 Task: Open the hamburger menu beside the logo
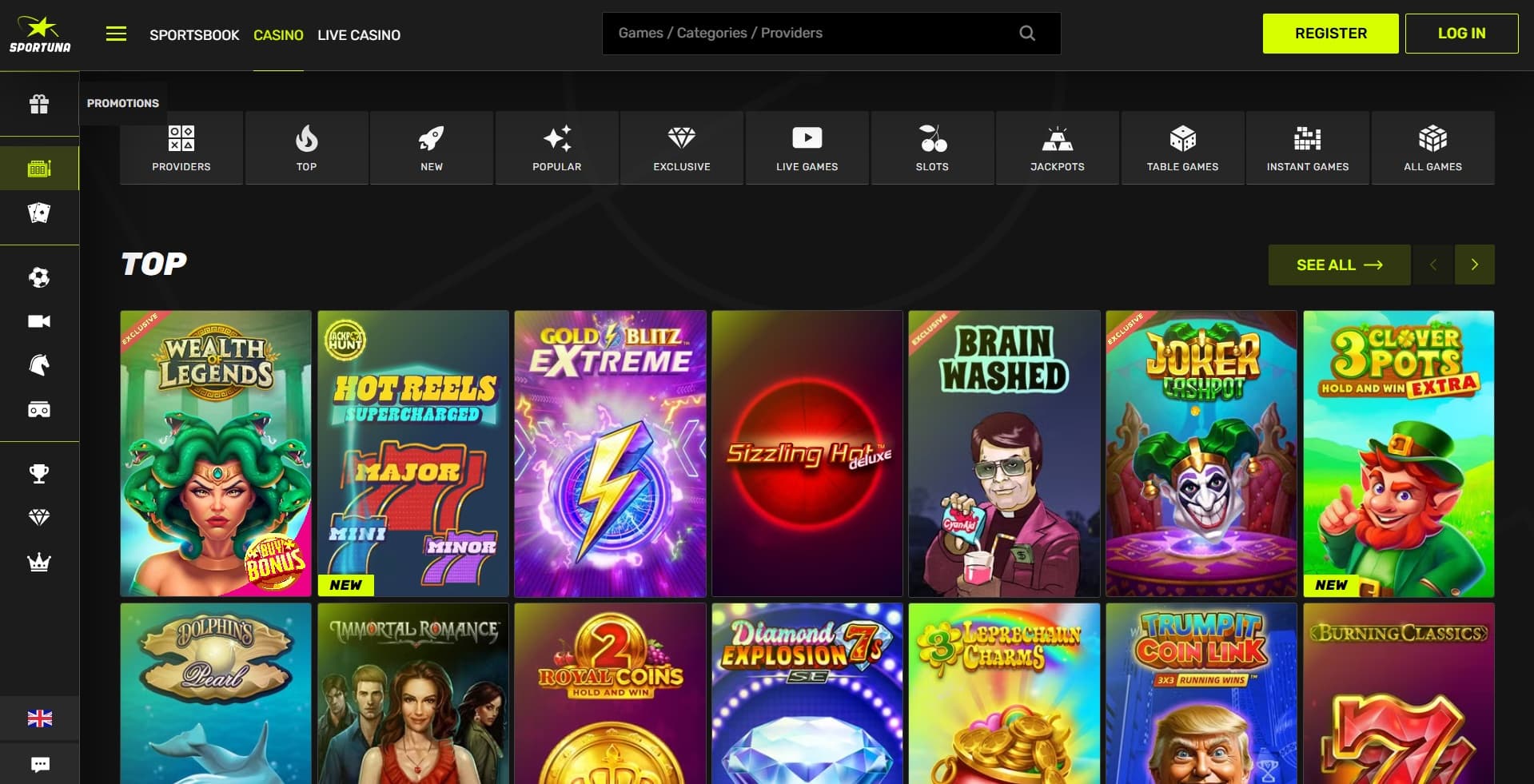[117, 34]
